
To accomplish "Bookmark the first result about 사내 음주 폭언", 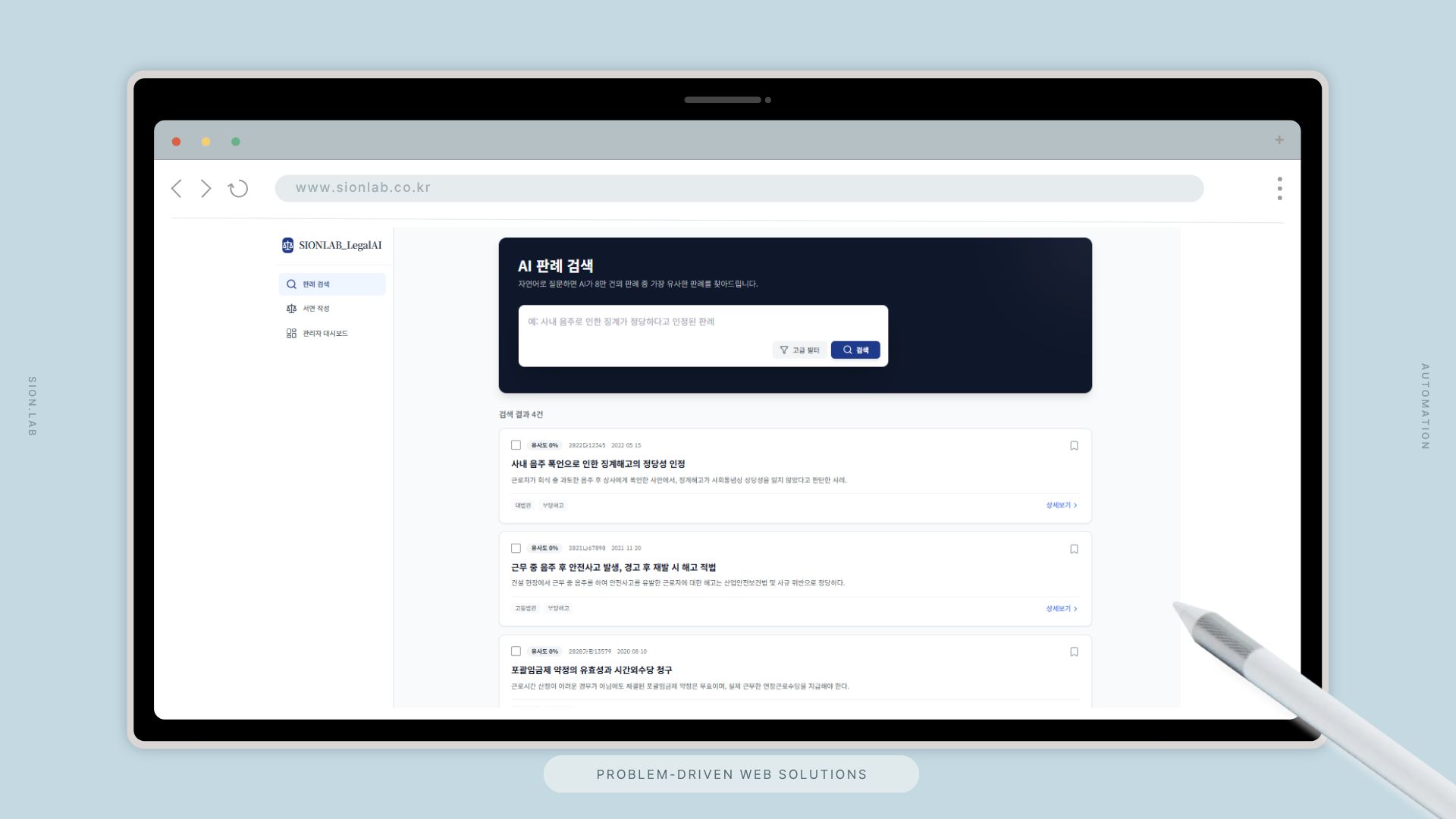I will (1074, 446).
